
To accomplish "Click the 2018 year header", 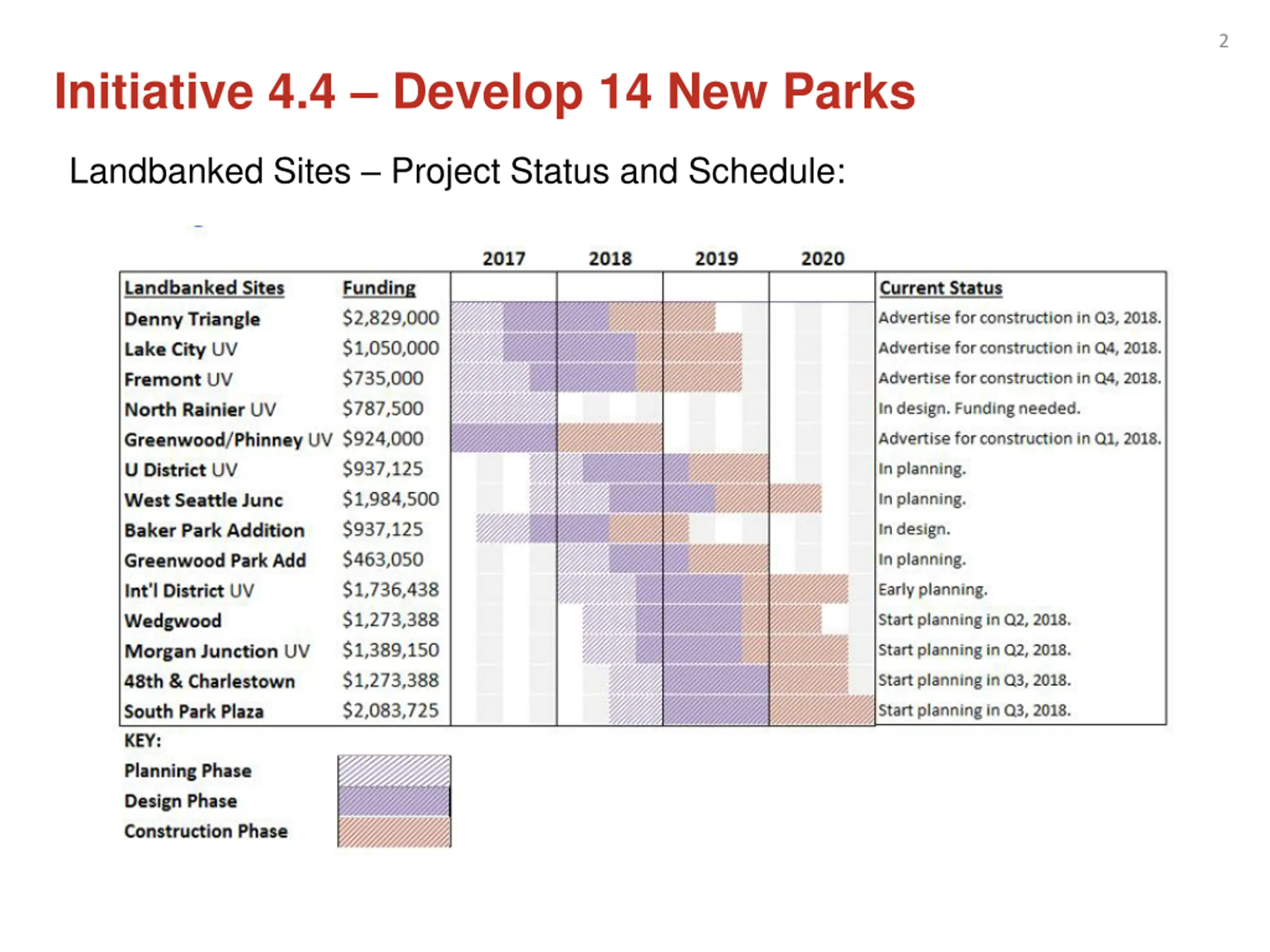I will point(610,259).
